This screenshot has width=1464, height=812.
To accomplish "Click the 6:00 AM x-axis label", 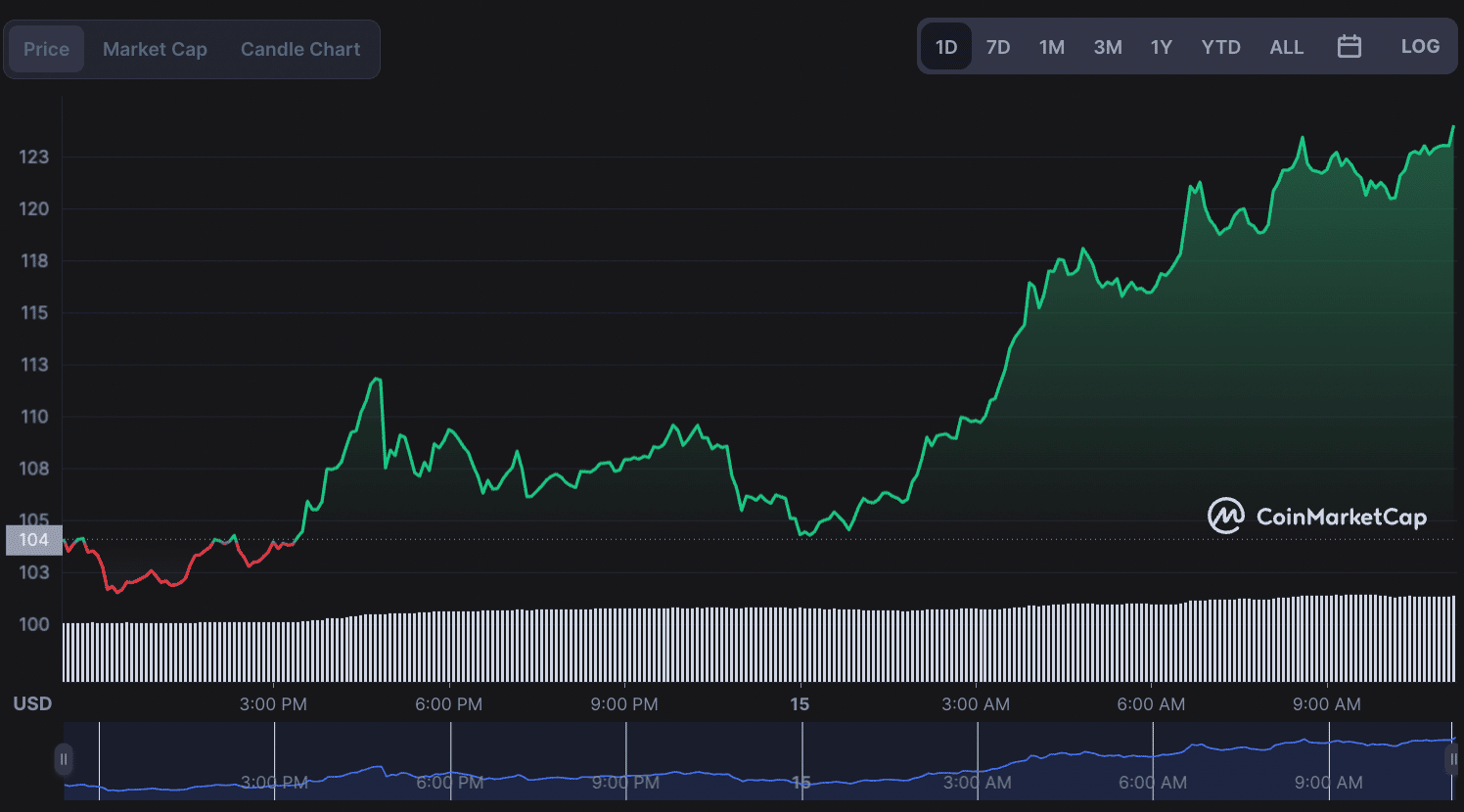I will pos(1151,704).
